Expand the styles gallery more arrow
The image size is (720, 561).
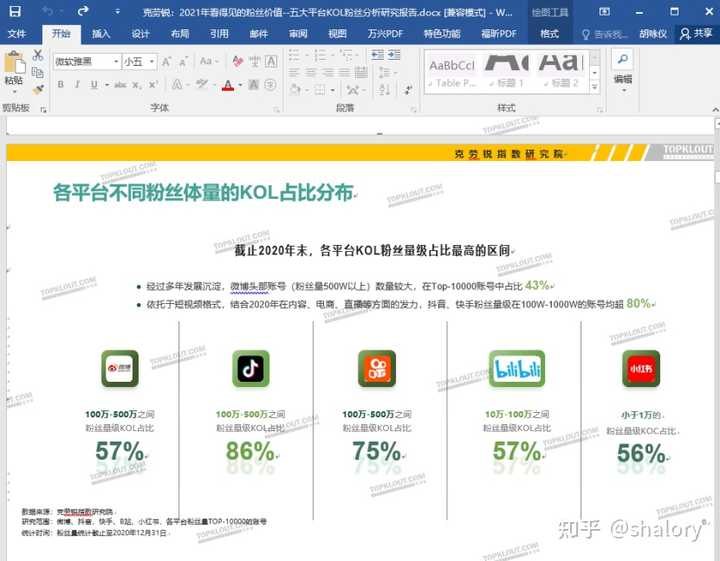point(595,86)
